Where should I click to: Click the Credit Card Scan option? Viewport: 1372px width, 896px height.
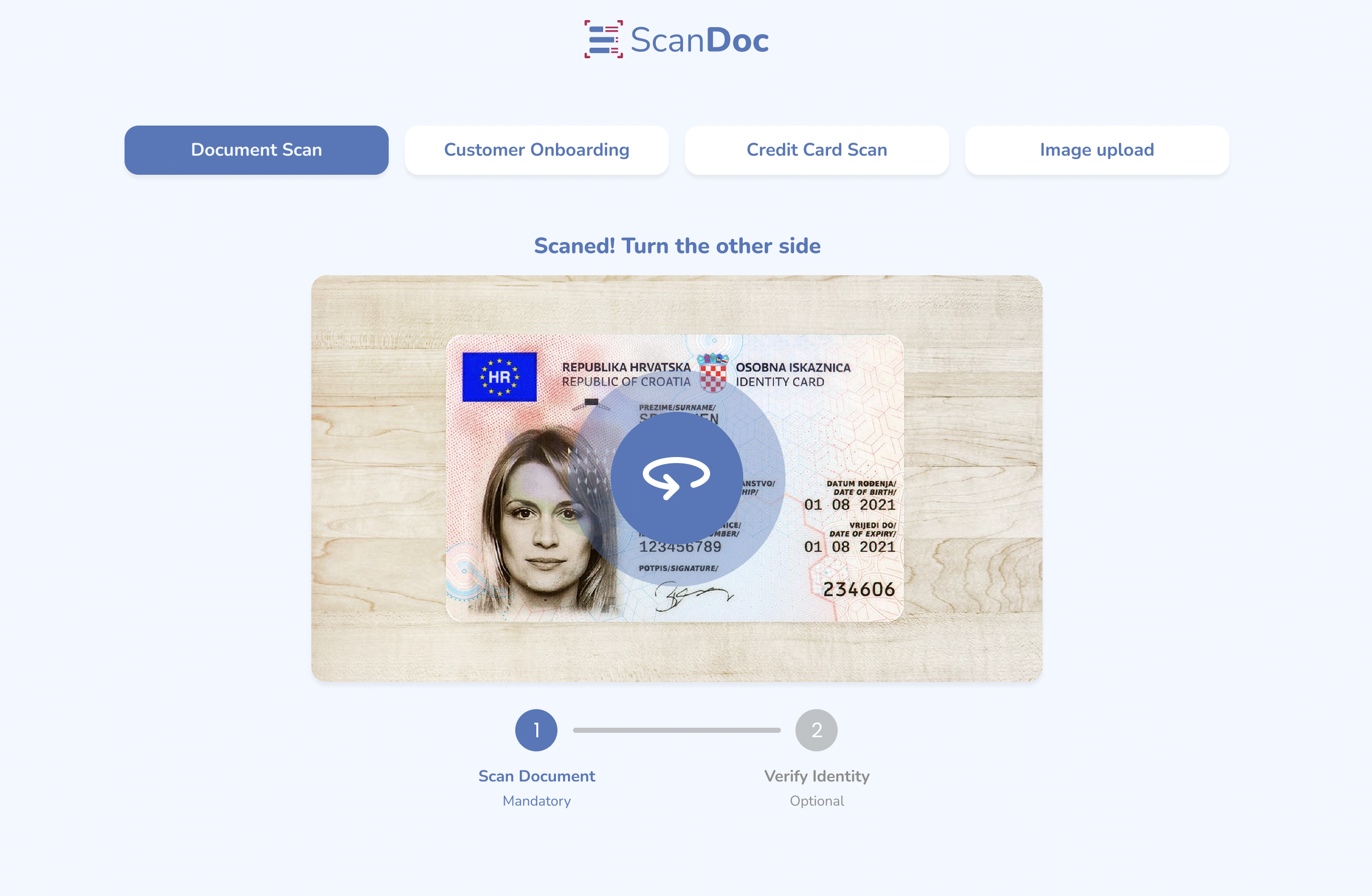point(817,149)
